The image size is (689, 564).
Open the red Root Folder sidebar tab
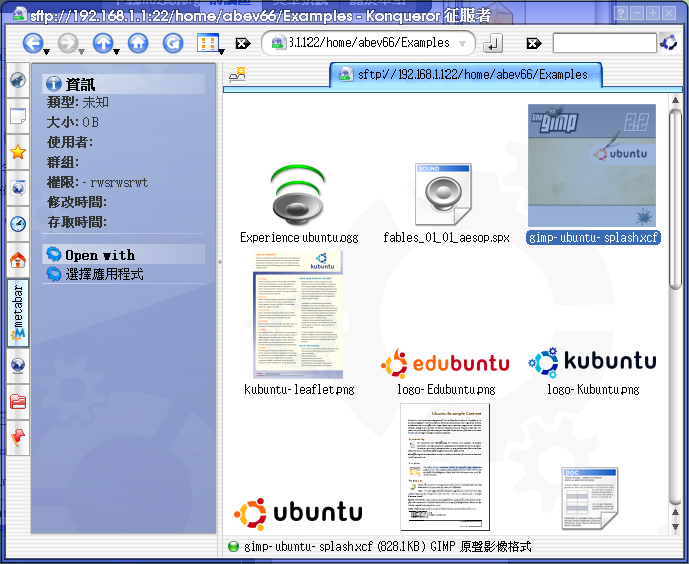click(18, 401)
